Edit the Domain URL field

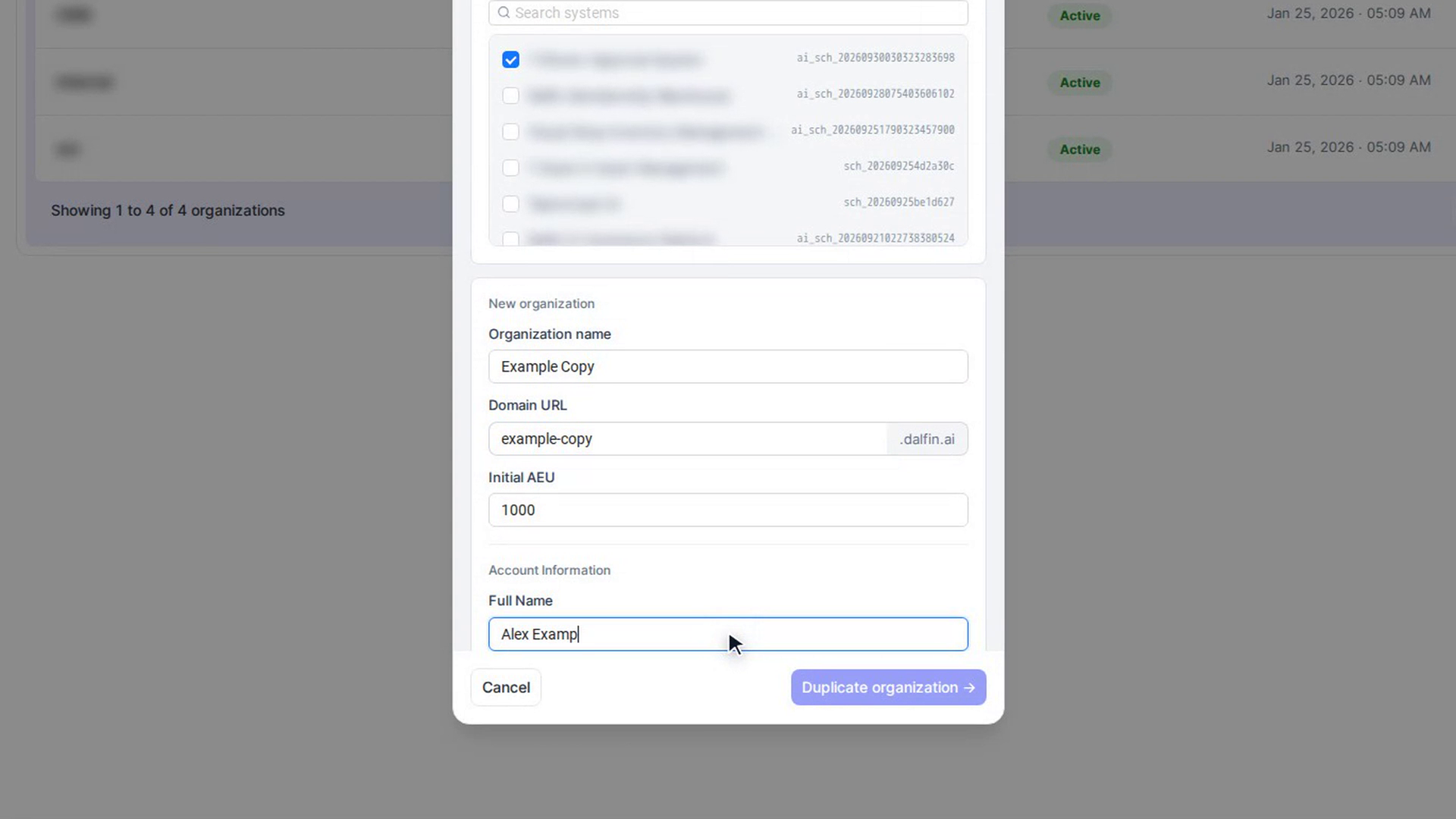(688, 439)
